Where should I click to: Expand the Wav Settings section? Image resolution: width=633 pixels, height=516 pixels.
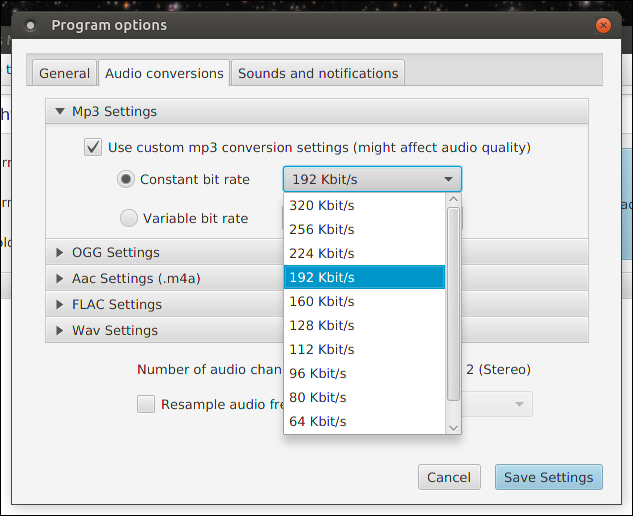pos(61,330)
